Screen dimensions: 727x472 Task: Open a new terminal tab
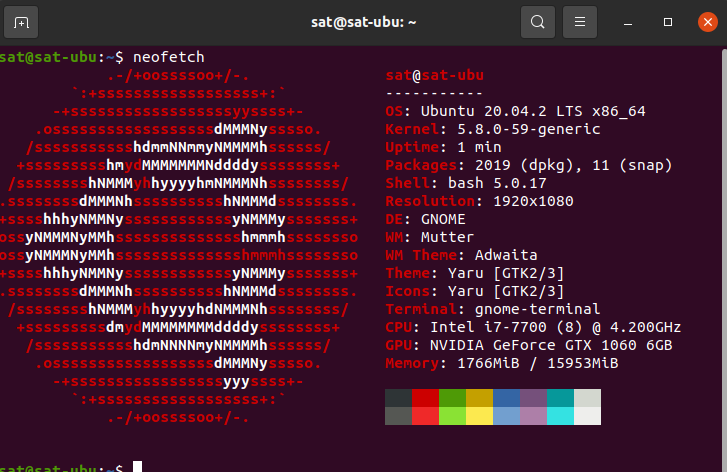[21, 22]
